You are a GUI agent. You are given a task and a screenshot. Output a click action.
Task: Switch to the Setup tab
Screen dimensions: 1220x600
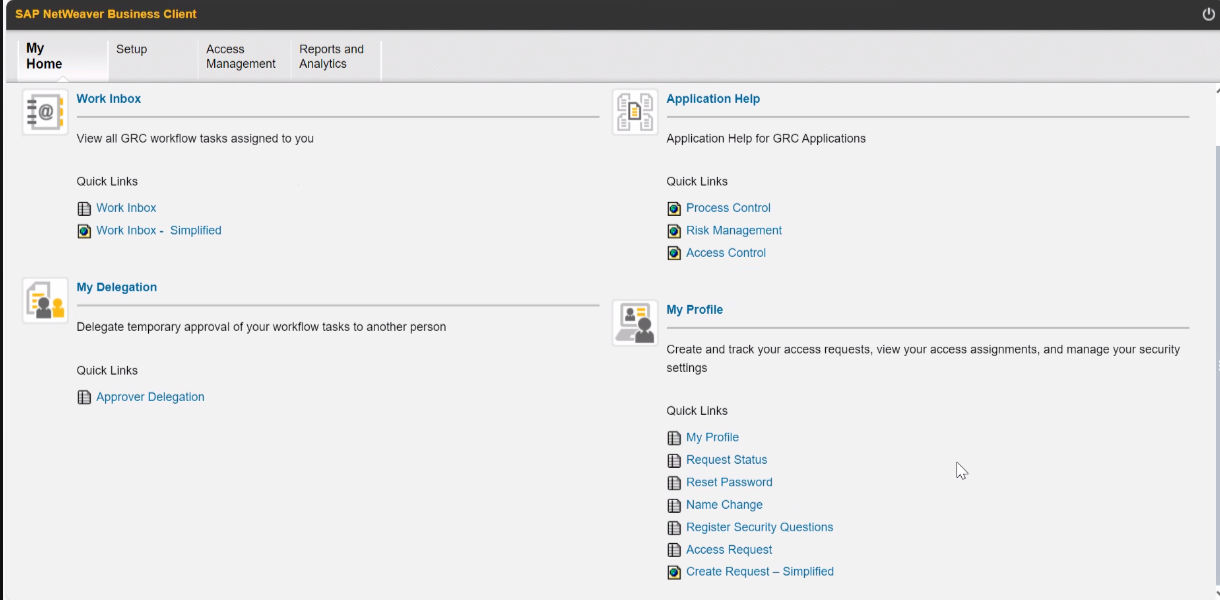[131, 49]
